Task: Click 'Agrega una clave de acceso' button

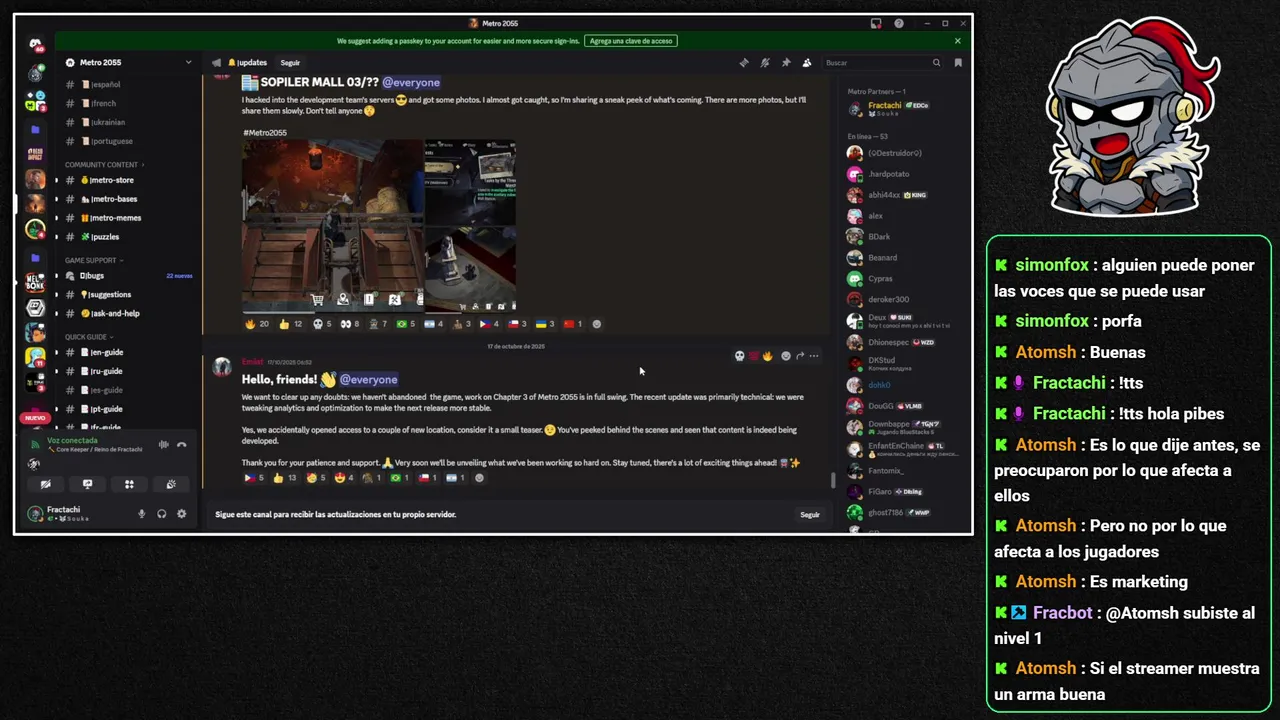Action: (x=631, y=41)
